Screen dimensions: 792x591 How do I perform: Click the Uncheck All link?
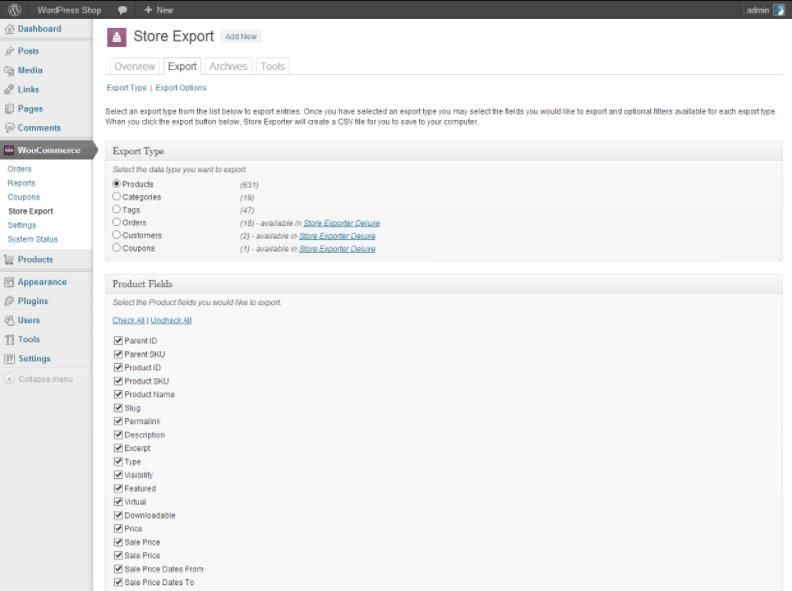click(x=171, y=320)
